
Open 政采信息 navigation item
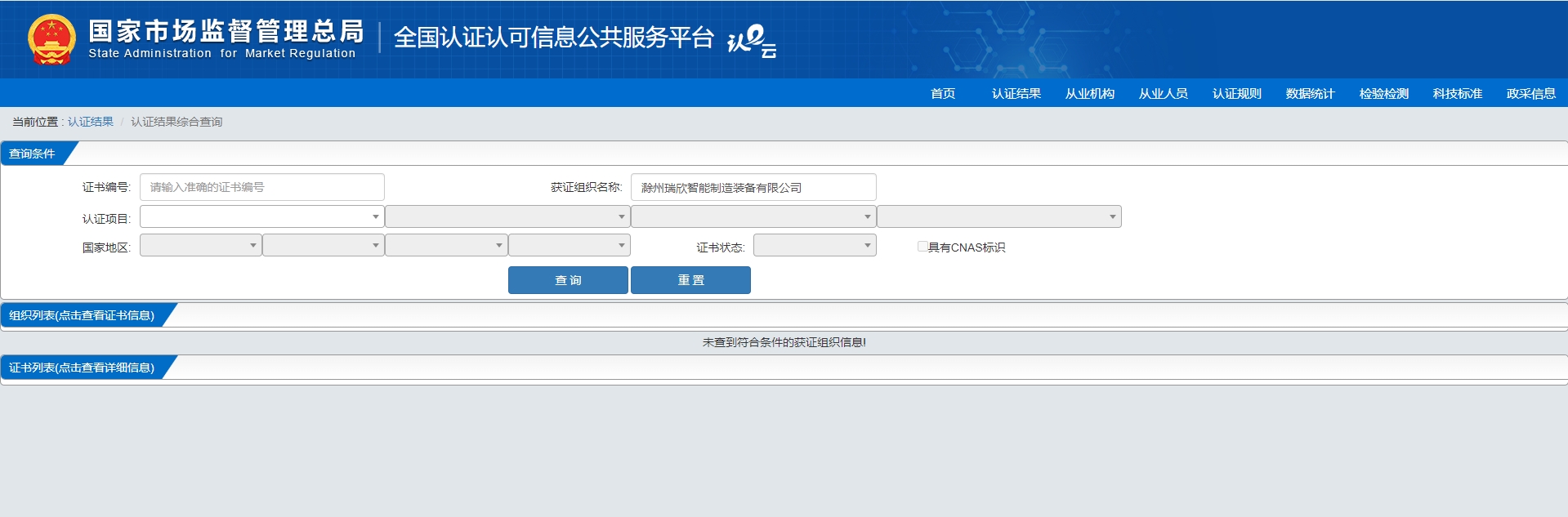(x=1531, y=93)
